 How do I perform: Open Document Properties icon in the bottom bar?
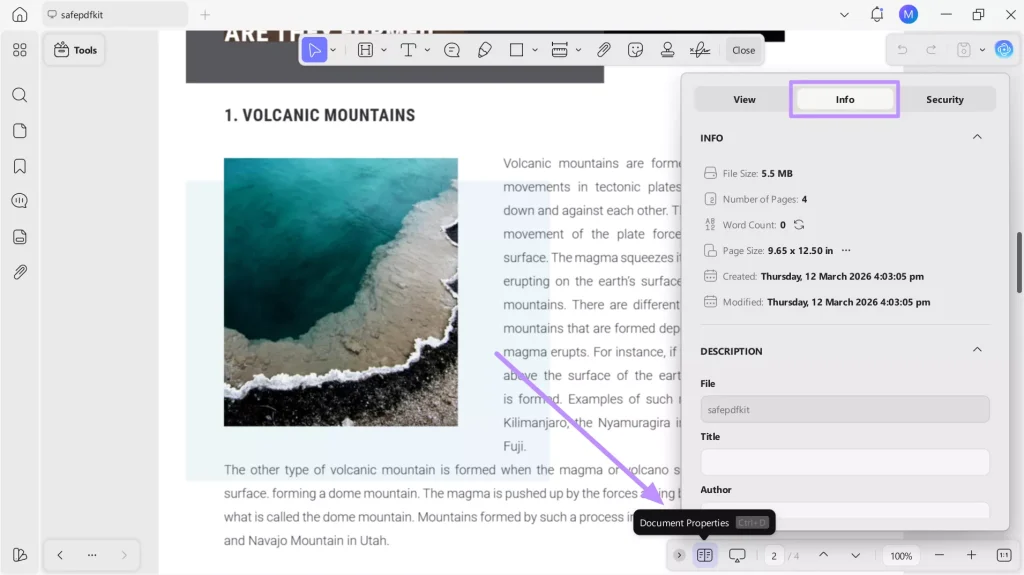point(704,555)
